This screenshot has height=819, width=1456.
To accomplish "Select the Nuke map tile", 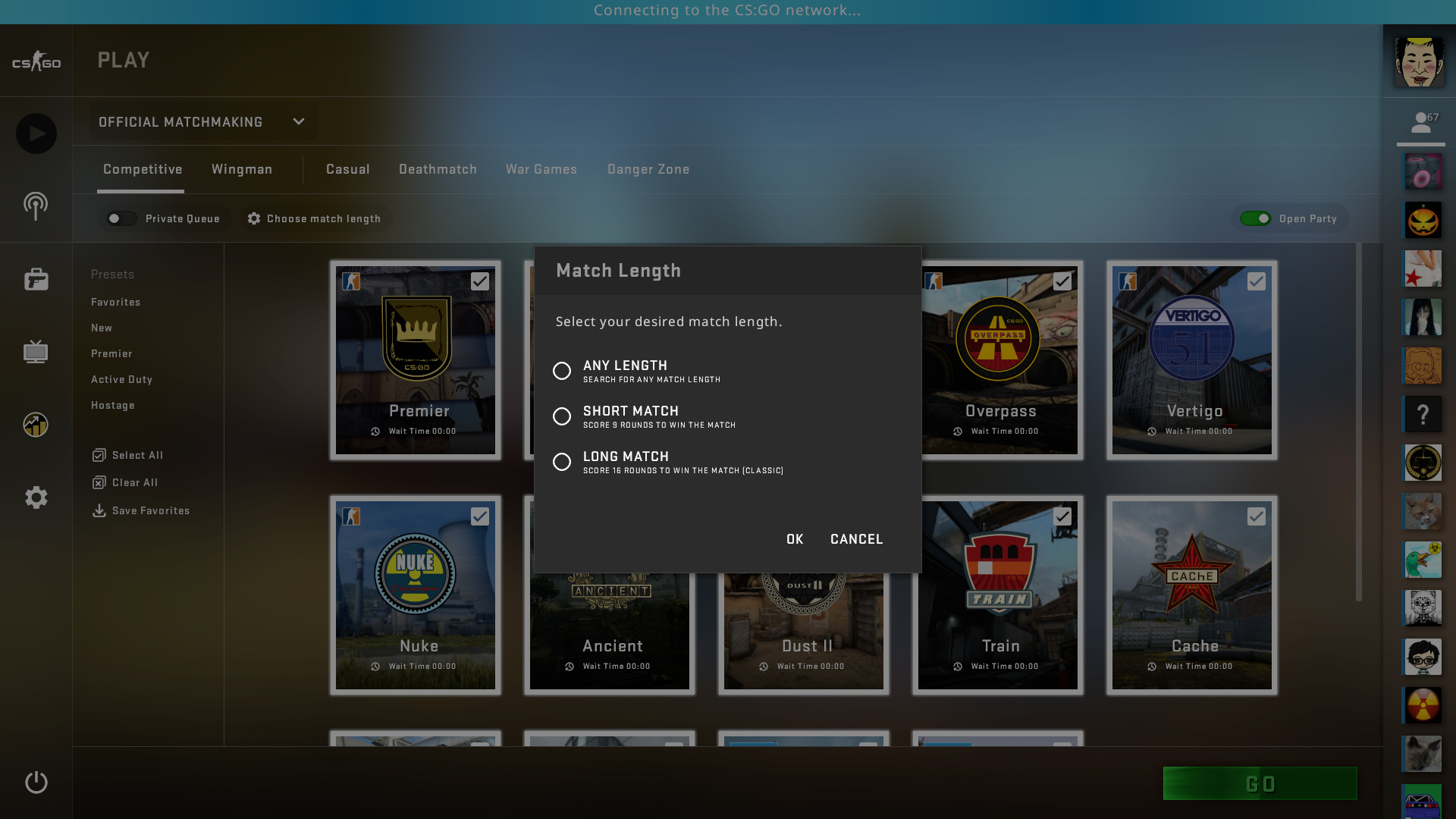I will [x=416, y=595].
